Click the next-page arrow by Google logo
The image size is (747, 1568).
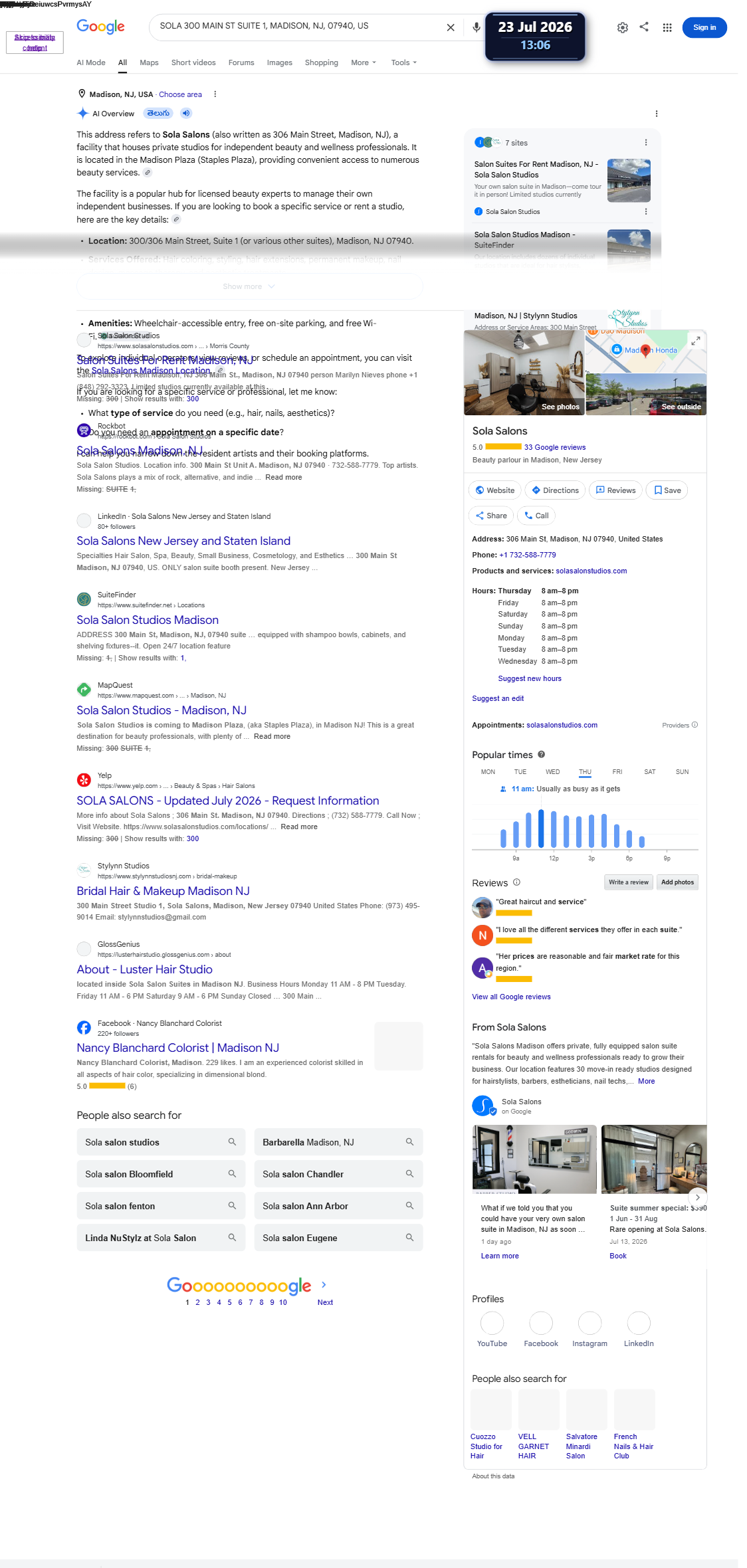[324, 1285]
